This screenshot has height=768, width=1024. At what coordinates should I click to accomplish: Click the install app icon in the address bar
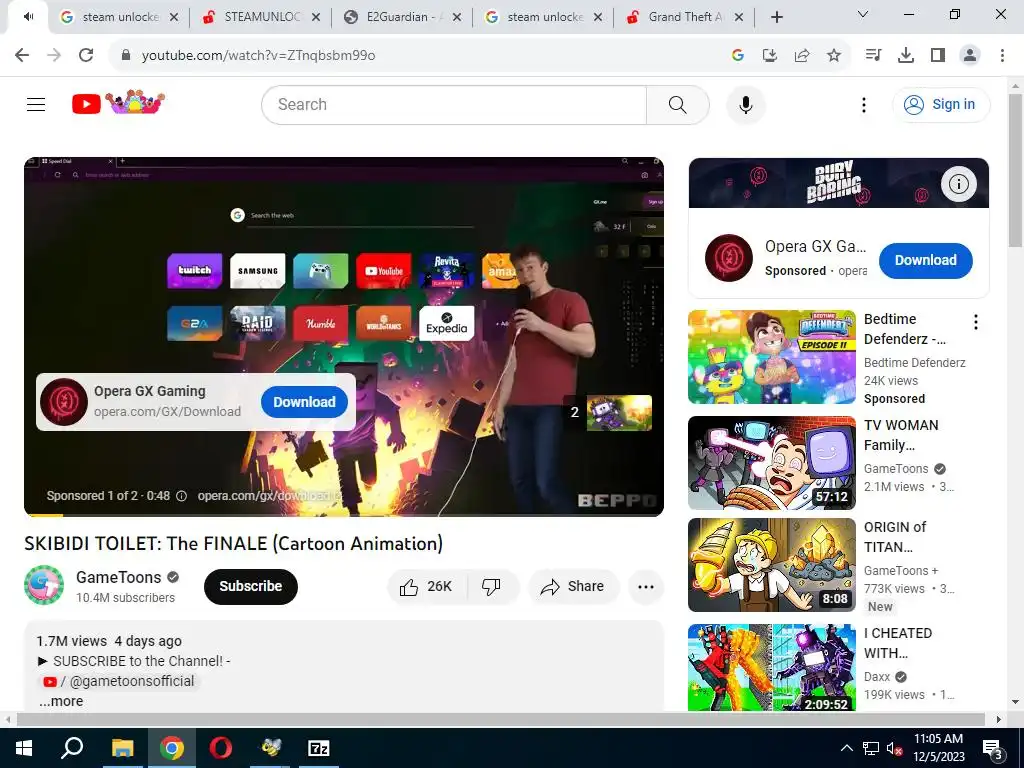coord(769,55)
